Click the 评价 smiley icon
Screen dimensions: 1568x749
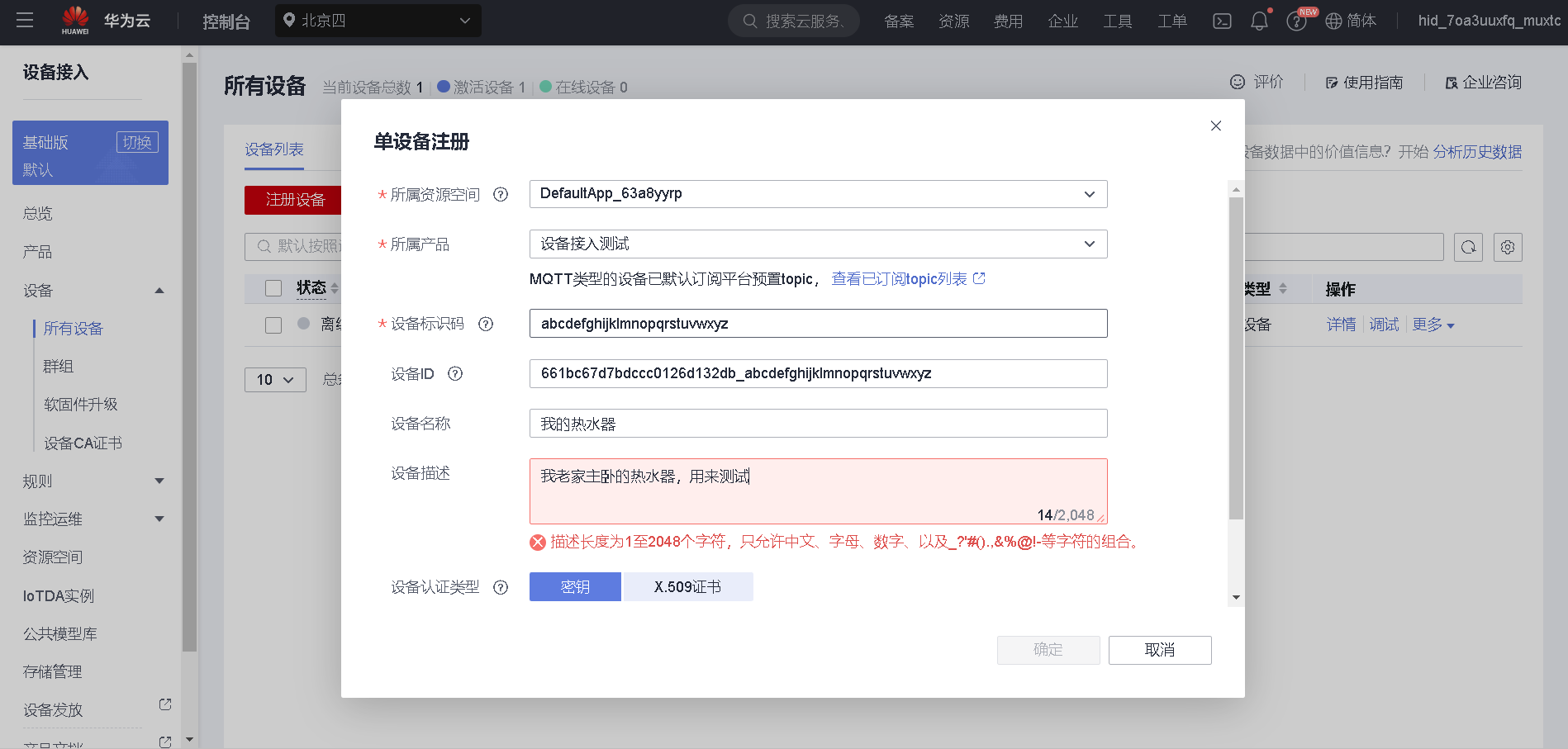click(1238, 82)
